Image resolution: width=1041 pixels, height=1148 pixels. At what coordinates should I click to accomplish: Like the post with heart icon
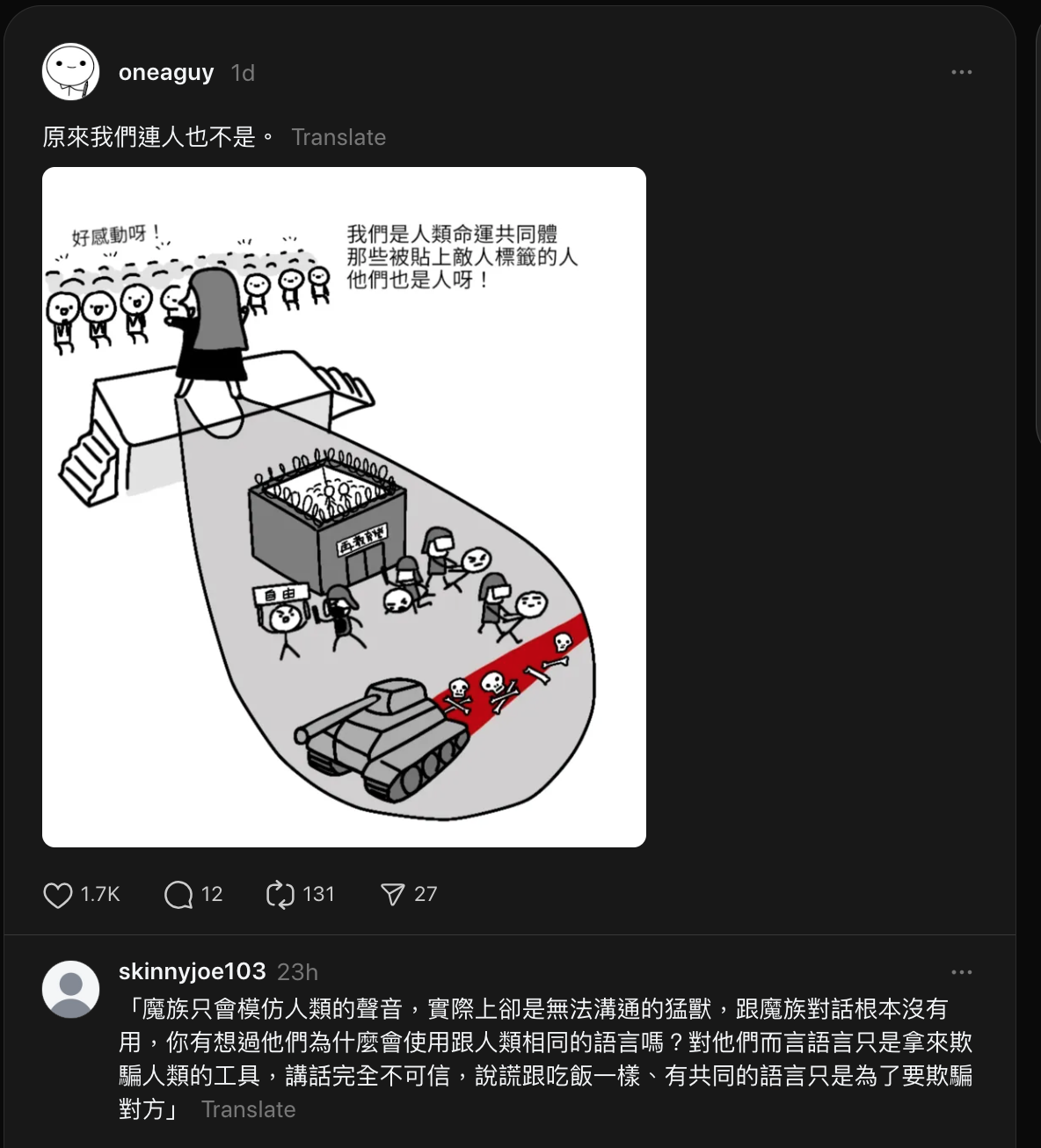58,895
